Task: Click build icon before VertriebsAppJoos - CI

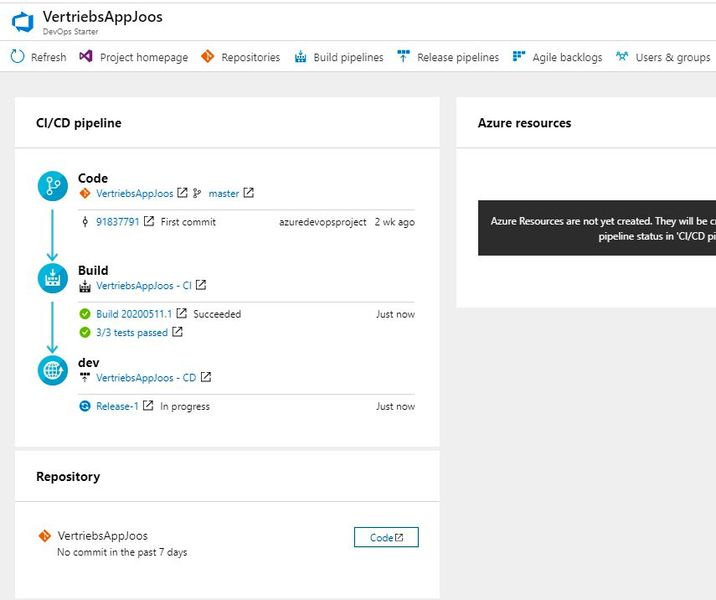Action: [85, 286]
